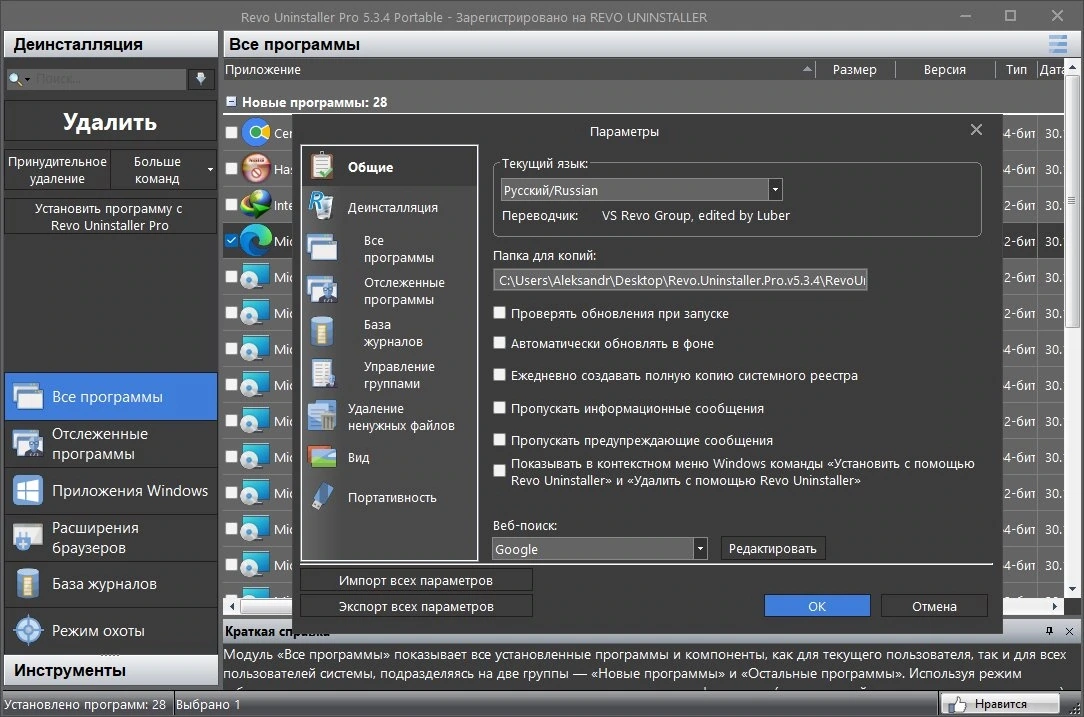Click the horizontal scrollbar right arrow
The image size is (1084, 717).
tap(1054, 606)
